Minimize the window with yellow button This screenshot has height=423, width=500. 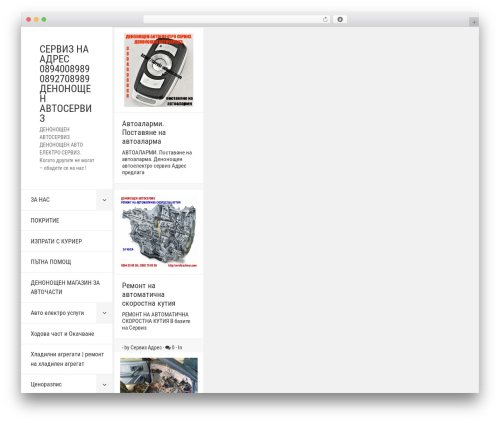(36, 20)
